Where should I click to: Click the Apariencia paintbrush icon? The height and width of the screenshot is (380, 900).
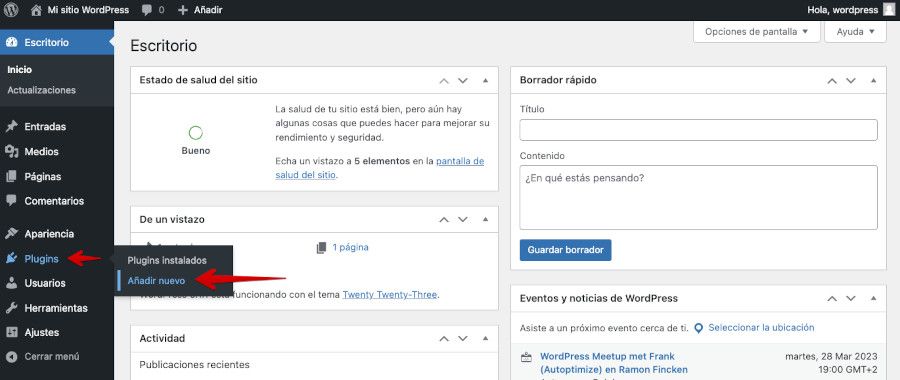click(x=11, y=234)
